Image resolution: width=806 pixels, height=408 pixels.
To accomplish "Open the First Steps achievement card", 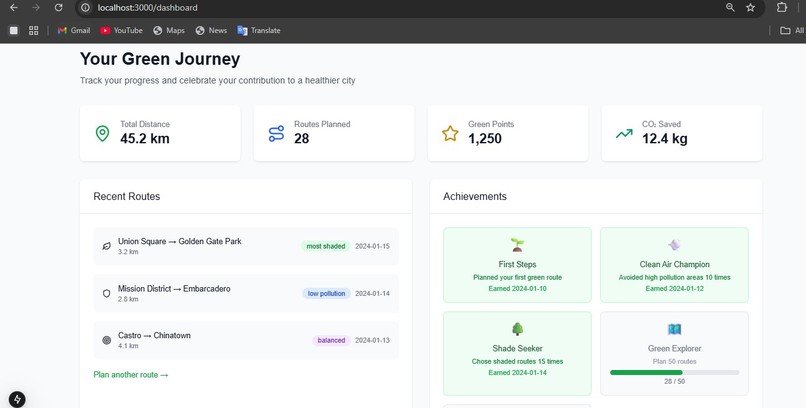I will [x=517, y=265].
